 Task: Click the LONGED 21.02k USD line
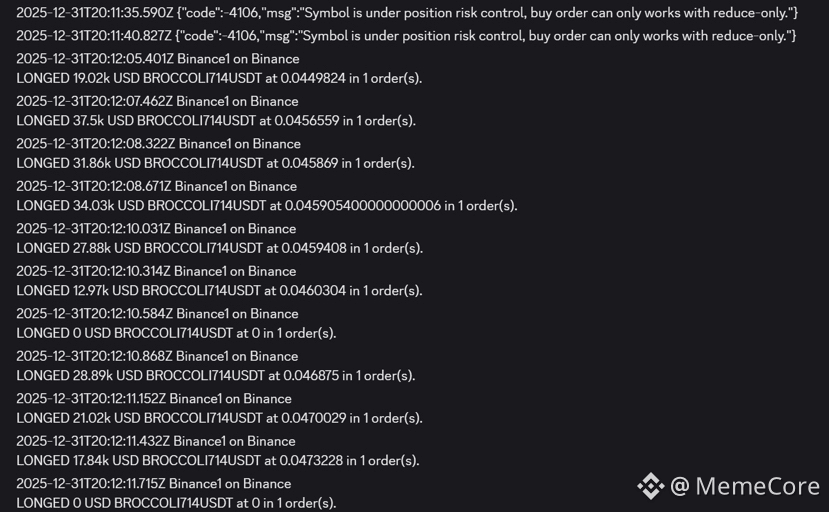(219, 418)
